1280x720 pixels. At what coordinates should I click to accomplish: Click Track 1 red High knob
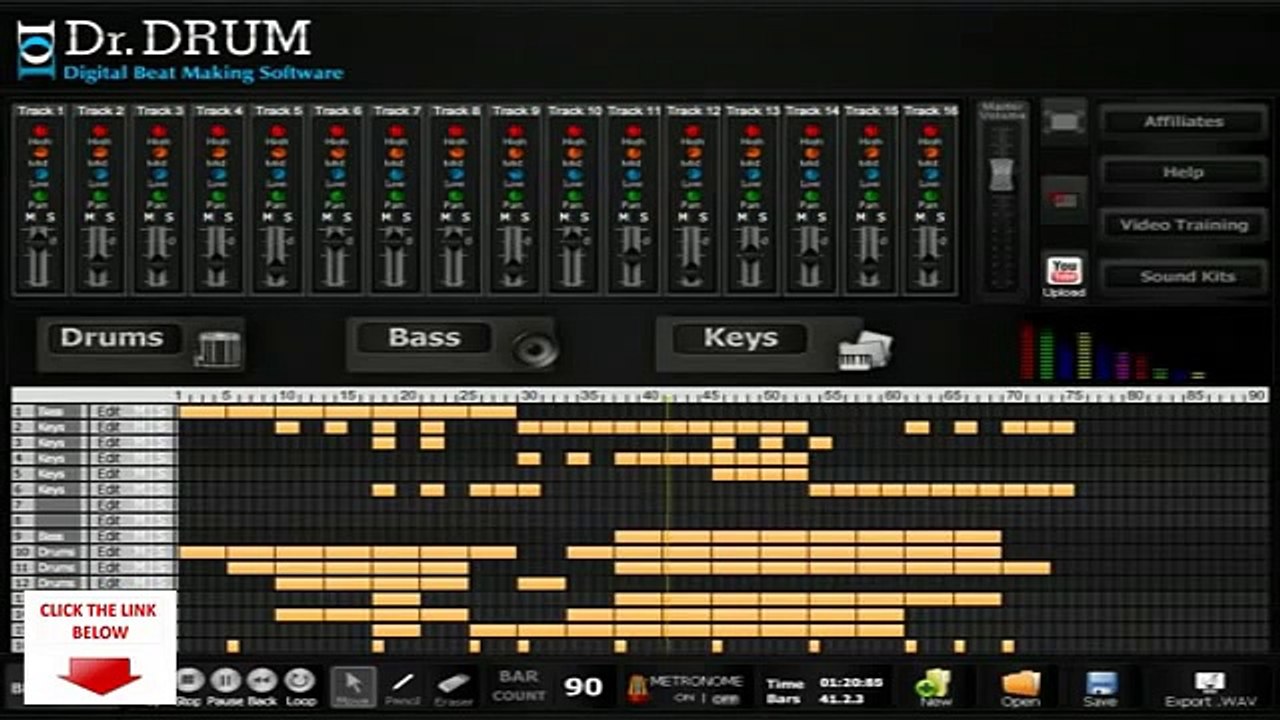[x=41, y=131]
